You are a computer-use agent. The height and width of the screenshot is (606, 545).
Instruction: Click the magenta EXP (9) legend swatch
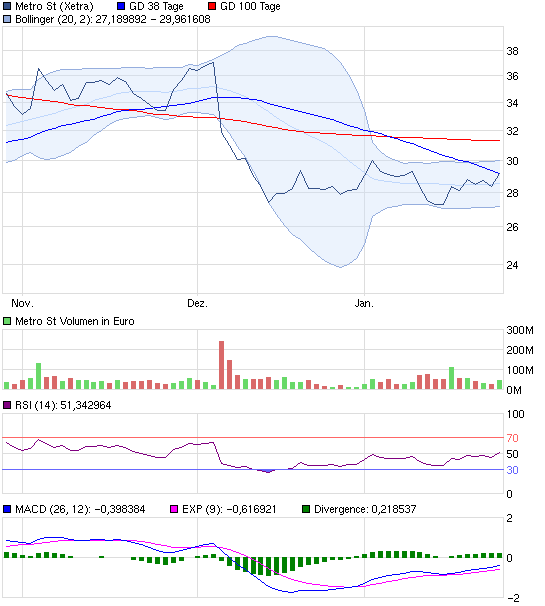coord(174,509)
